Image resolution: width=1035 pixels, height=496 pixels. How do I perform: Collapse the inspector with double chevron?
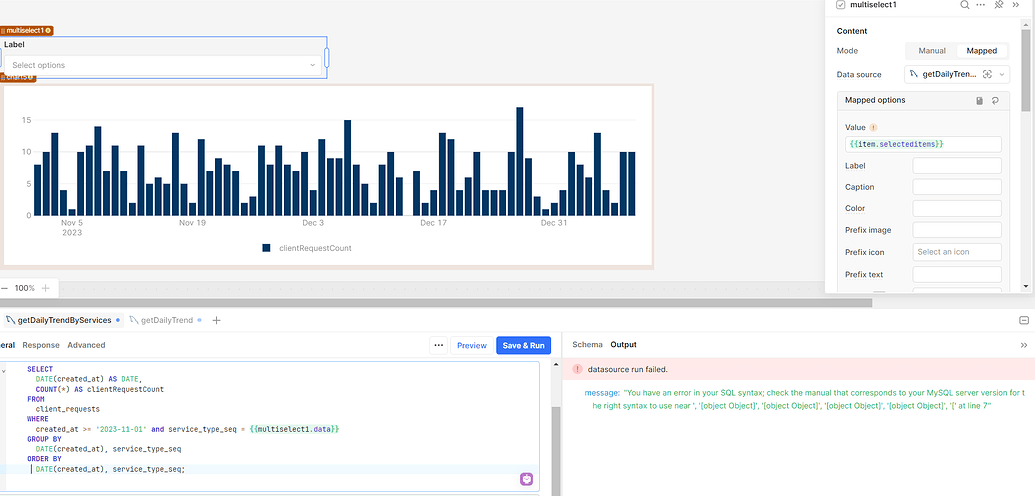tap(1015, 5)
